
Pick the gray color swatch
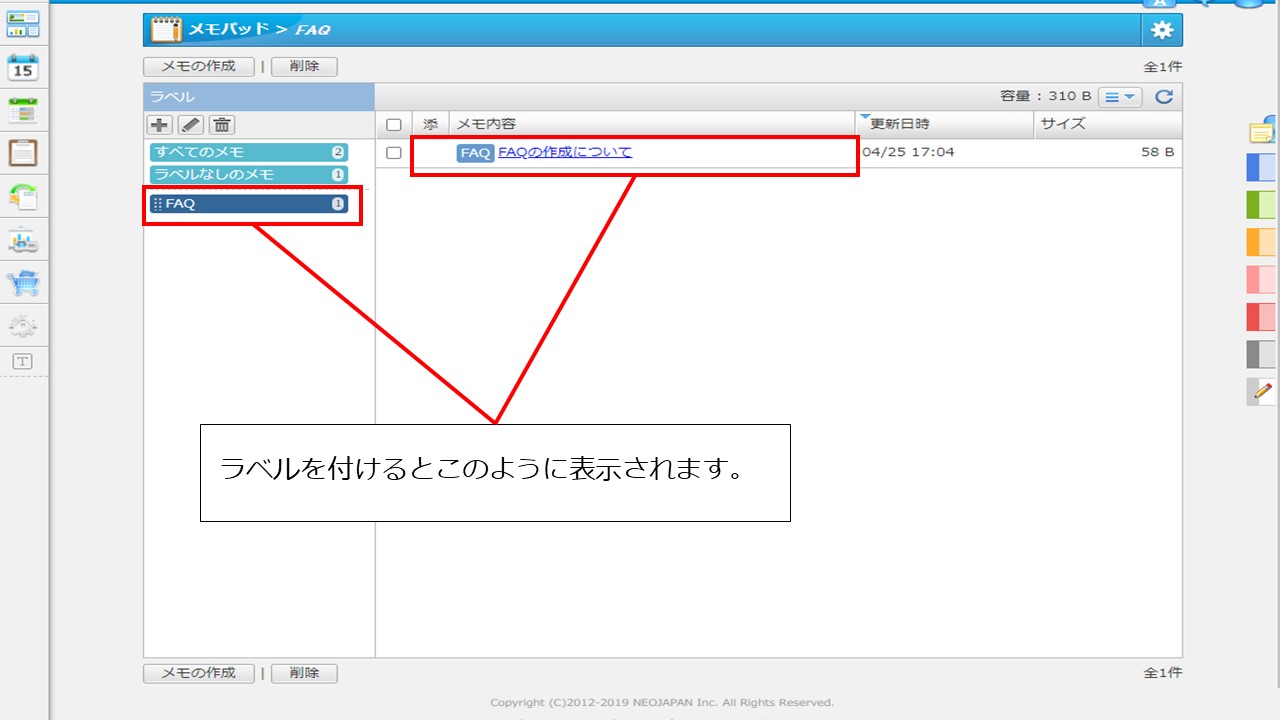click(x=1262, y=354)
